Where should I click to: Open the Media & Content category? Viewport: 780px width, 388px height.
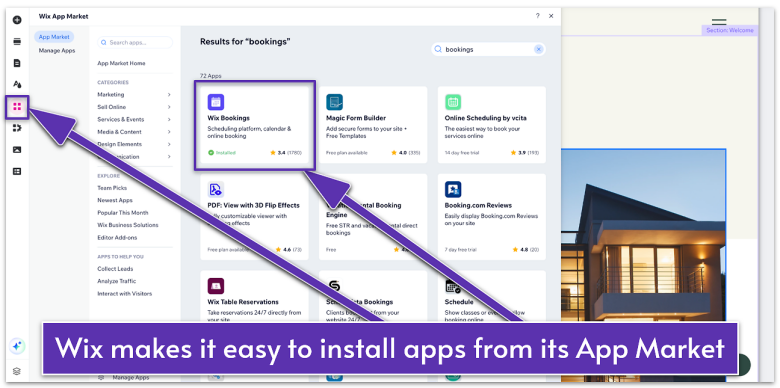(119, 132)
